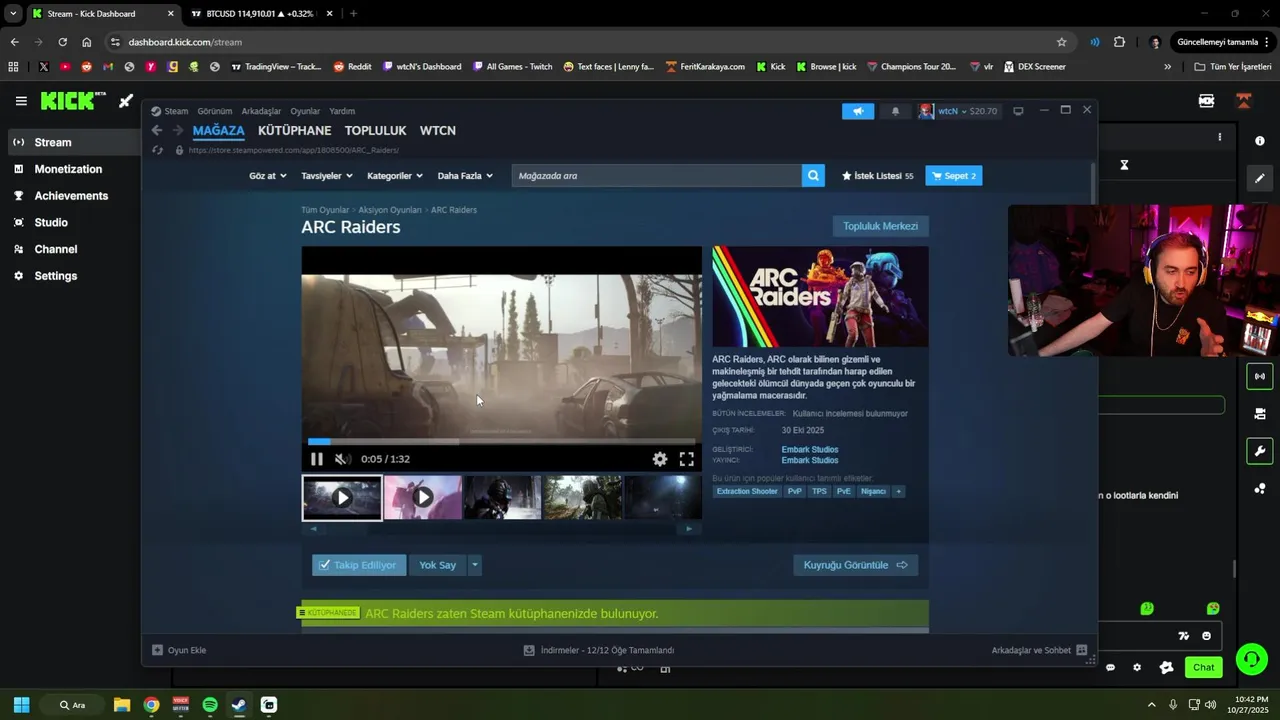The height and width of the screenshot is (720, 1280).
Task: Click the Aksiyon Oyunları breadcrumb link
Action: (x=390, y=210)
